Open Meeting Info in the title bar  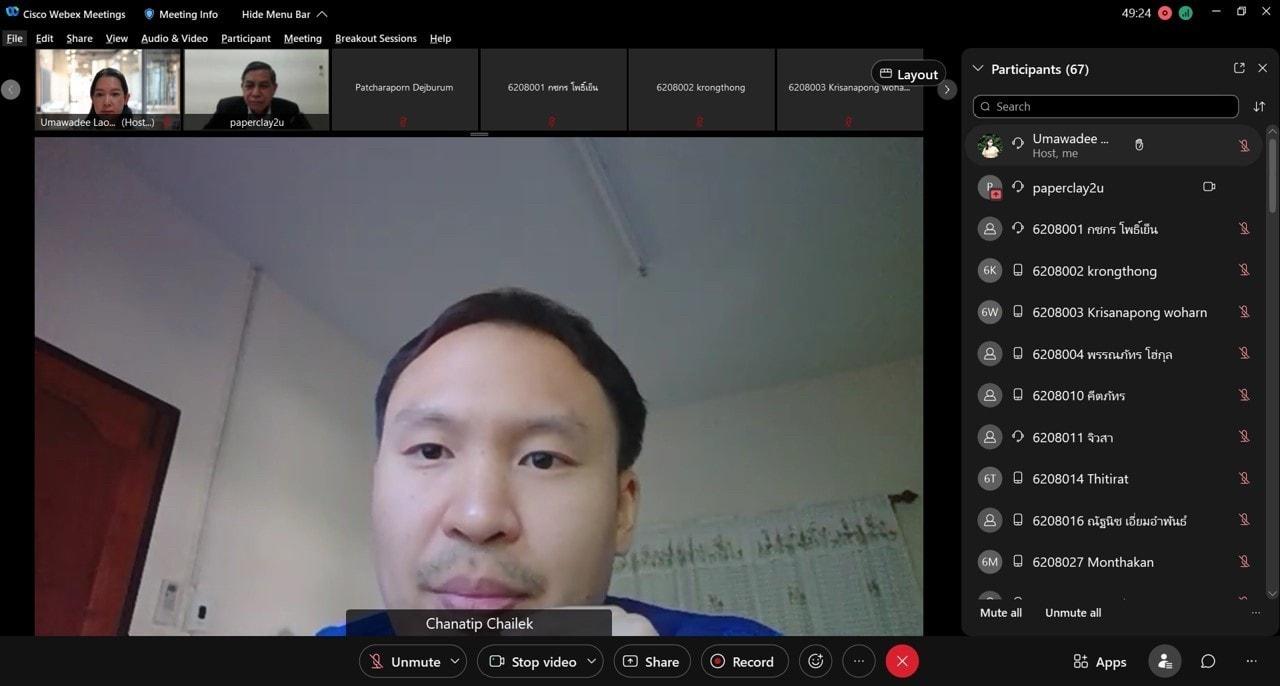click(181, 14)
